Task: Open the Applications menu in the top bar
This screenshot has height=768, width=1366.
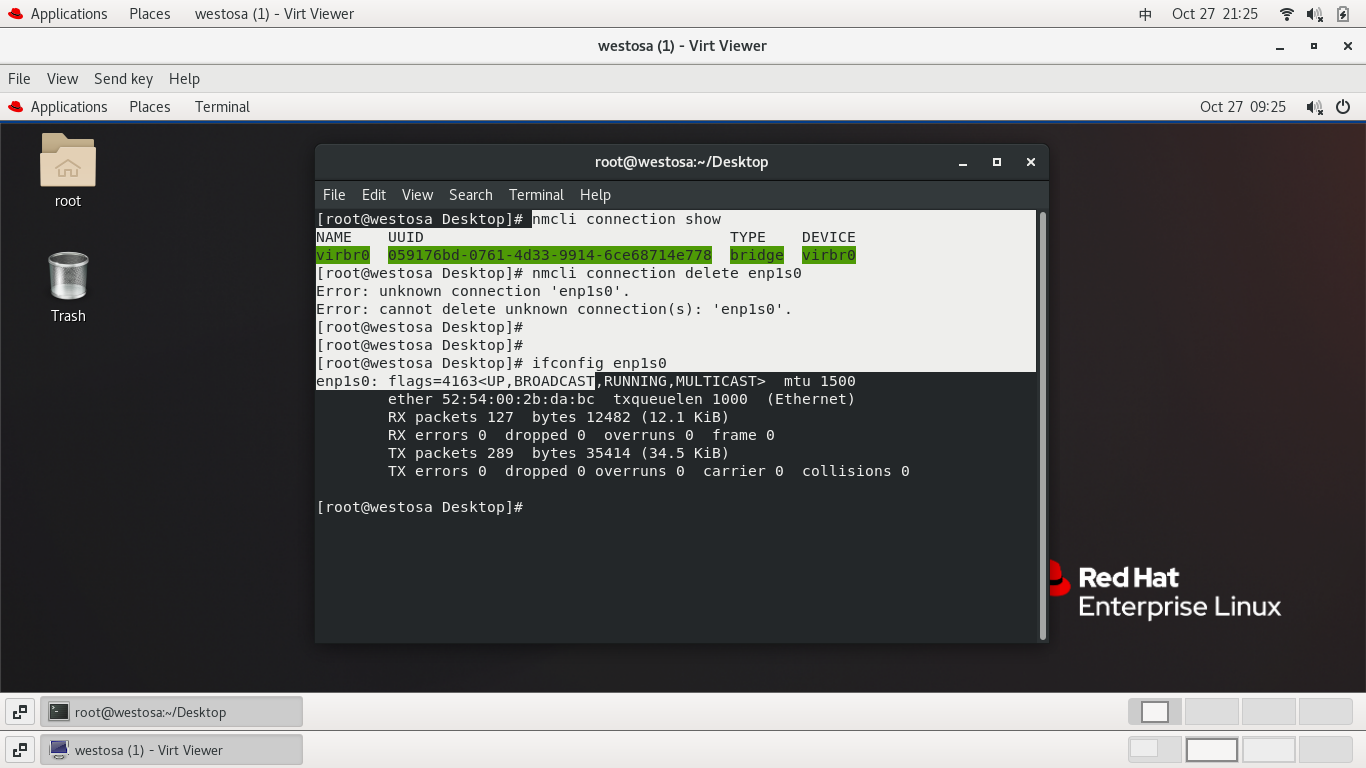Action: pos(69,13)
